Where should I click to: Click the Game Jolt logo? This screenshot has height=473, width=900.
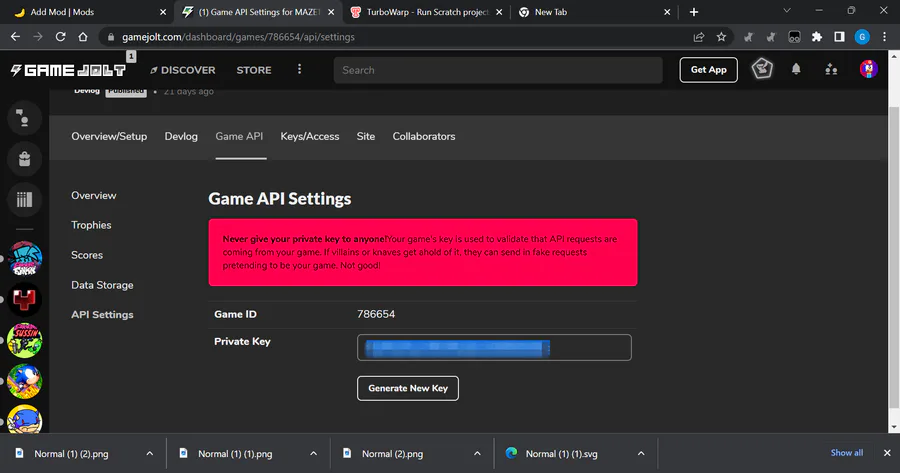click(68, 70)
